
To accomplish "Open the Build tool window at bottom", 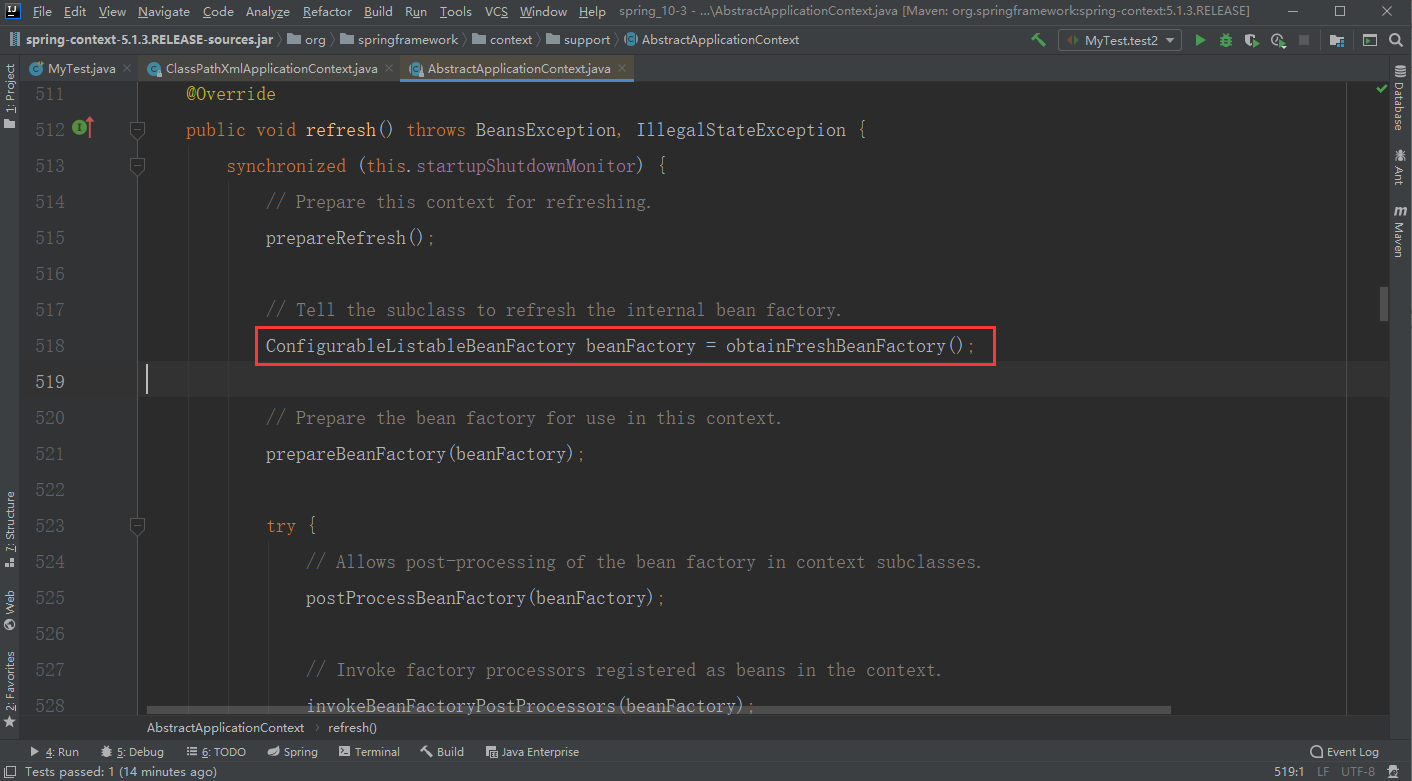I will (x=442, y=752).
